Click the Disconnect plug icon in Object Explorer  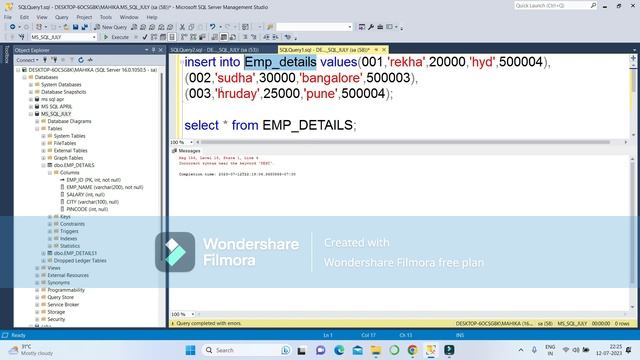(54, 60)
